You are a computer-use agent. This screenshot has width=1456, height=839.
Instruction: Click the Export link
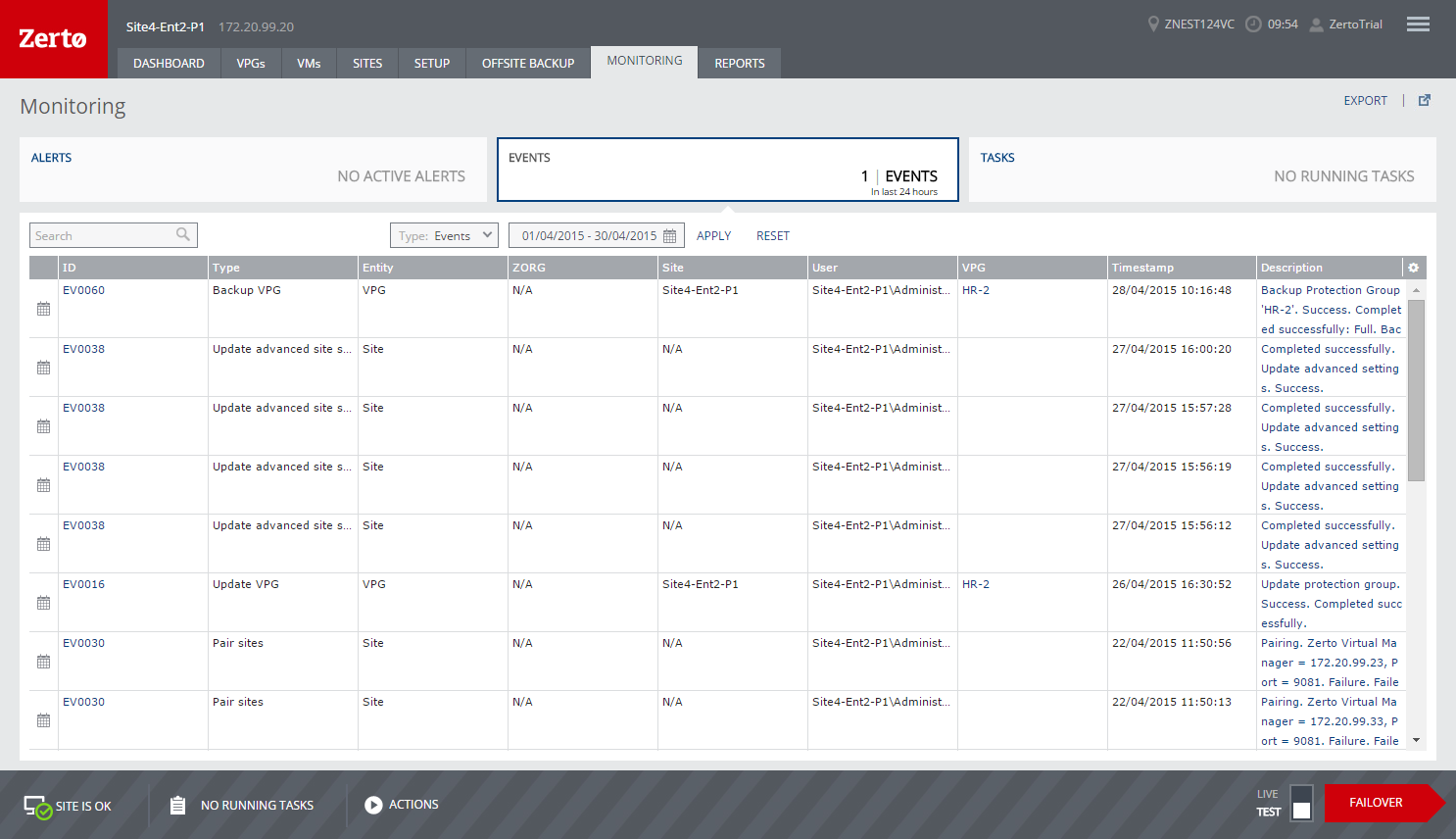1365,100
